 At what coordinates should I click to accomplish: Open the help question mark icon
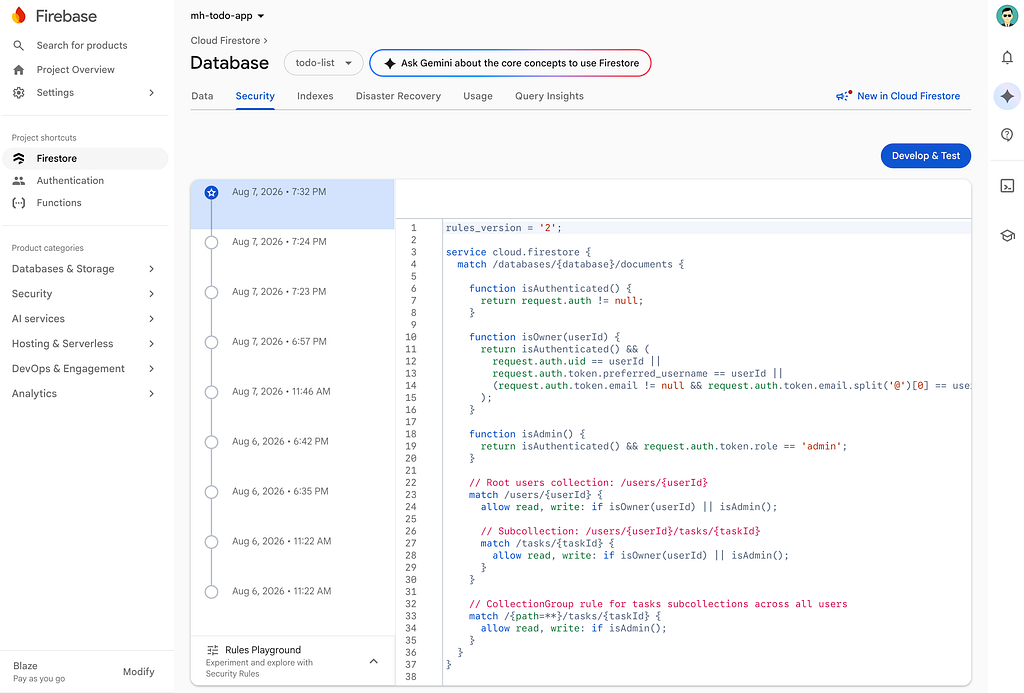tap(1007, 135)
